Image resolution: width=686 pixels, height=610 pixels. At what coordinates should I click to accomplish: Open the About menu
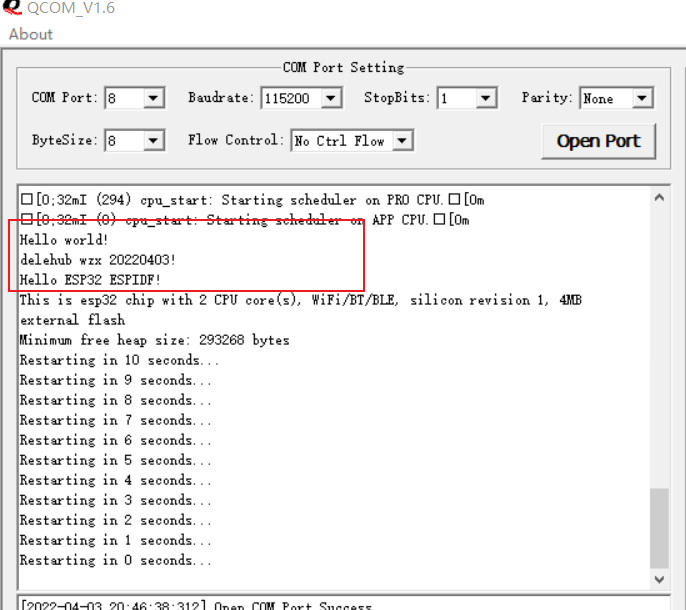coord(31,34)
